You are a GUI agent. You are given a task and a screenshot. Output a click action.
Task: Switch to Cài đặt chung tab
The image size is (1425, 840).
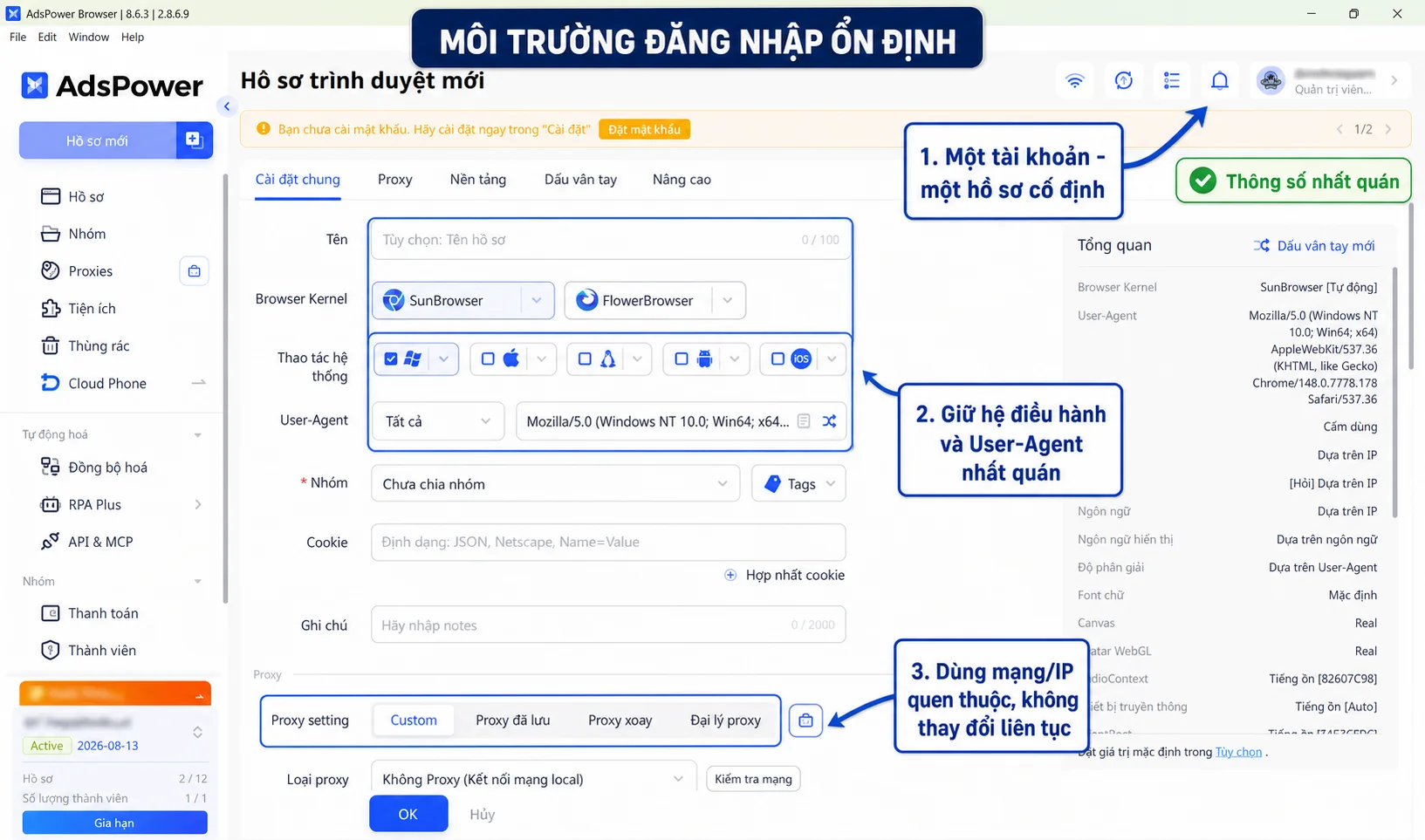click(x=298, y=180)
